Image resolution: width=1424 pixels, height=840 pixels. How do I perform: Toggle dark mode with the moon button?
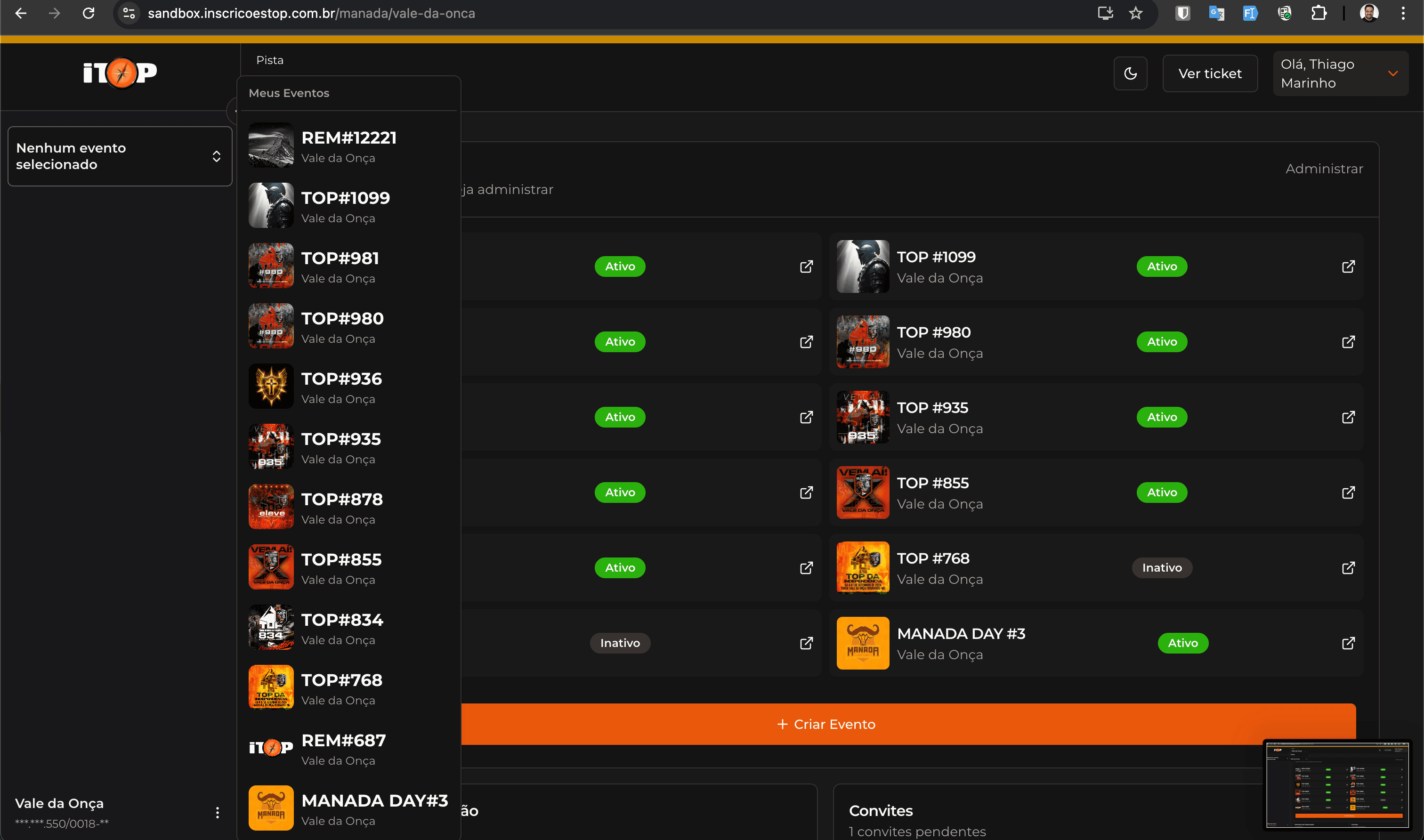(1130, 73)
